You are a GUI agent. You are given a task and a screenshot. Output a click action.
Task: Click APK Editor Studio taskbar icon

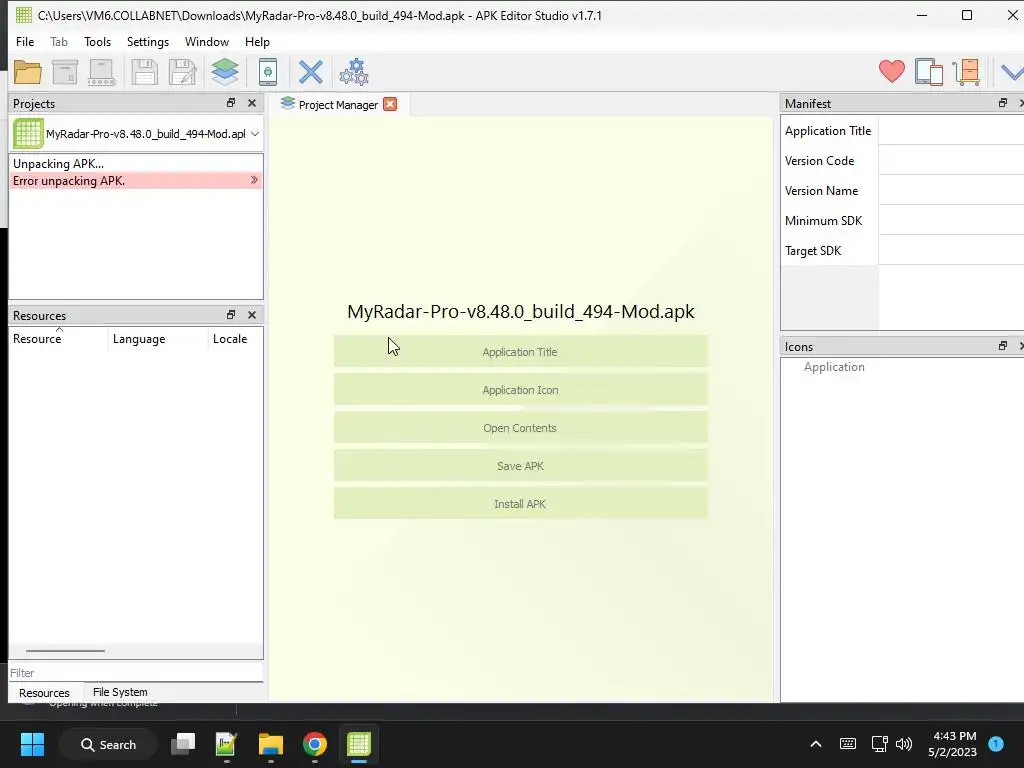pos(359,744)
